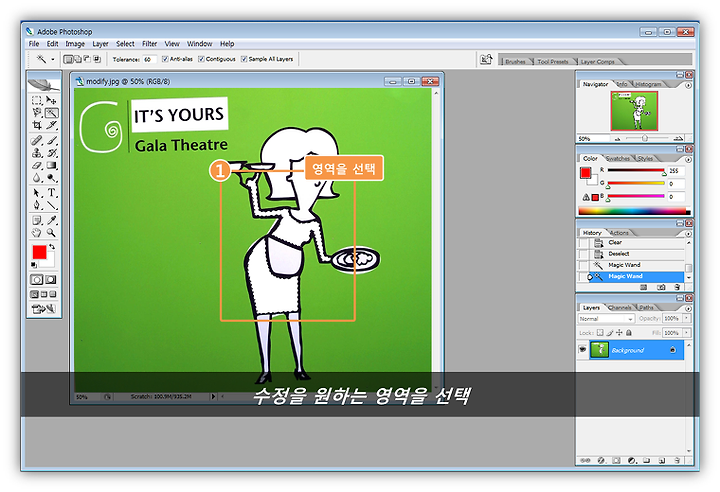Toggle the Contiguous checkbox
This screenshot has width=720, height=492.
201,59
